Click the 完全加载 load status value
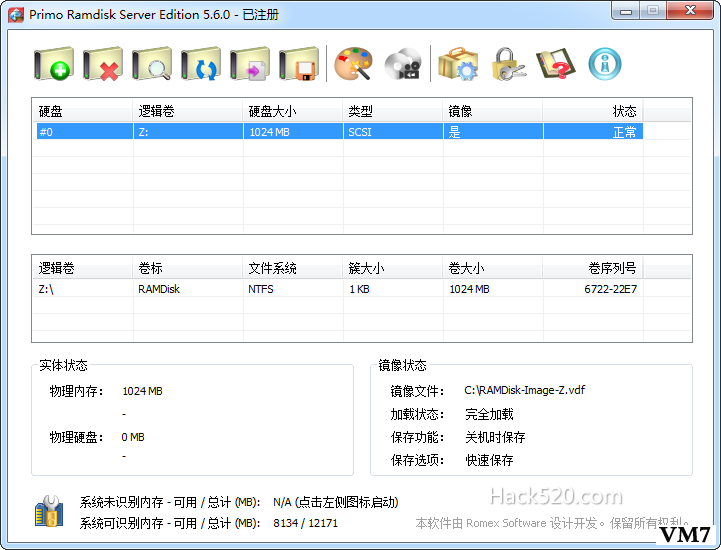The image size is (721, 550). point(489,414)
